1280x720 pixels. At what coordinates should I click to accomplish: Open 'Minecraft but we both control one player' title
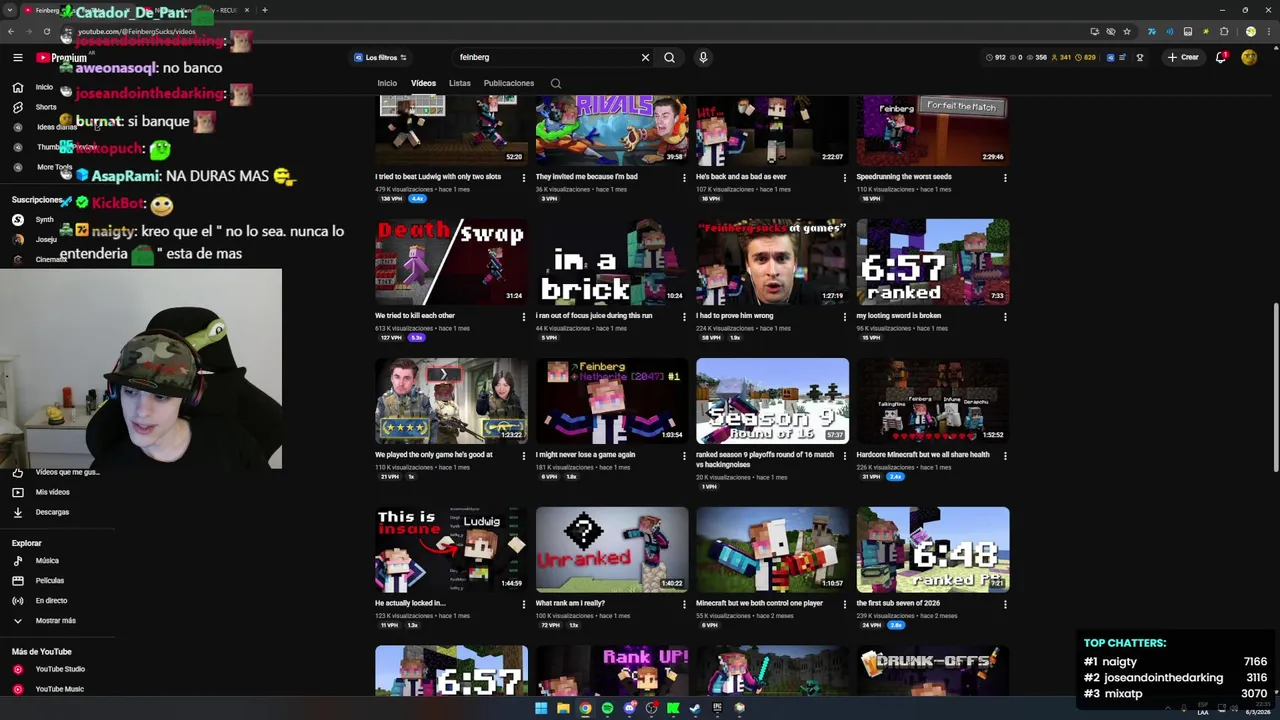pos(759,603)
